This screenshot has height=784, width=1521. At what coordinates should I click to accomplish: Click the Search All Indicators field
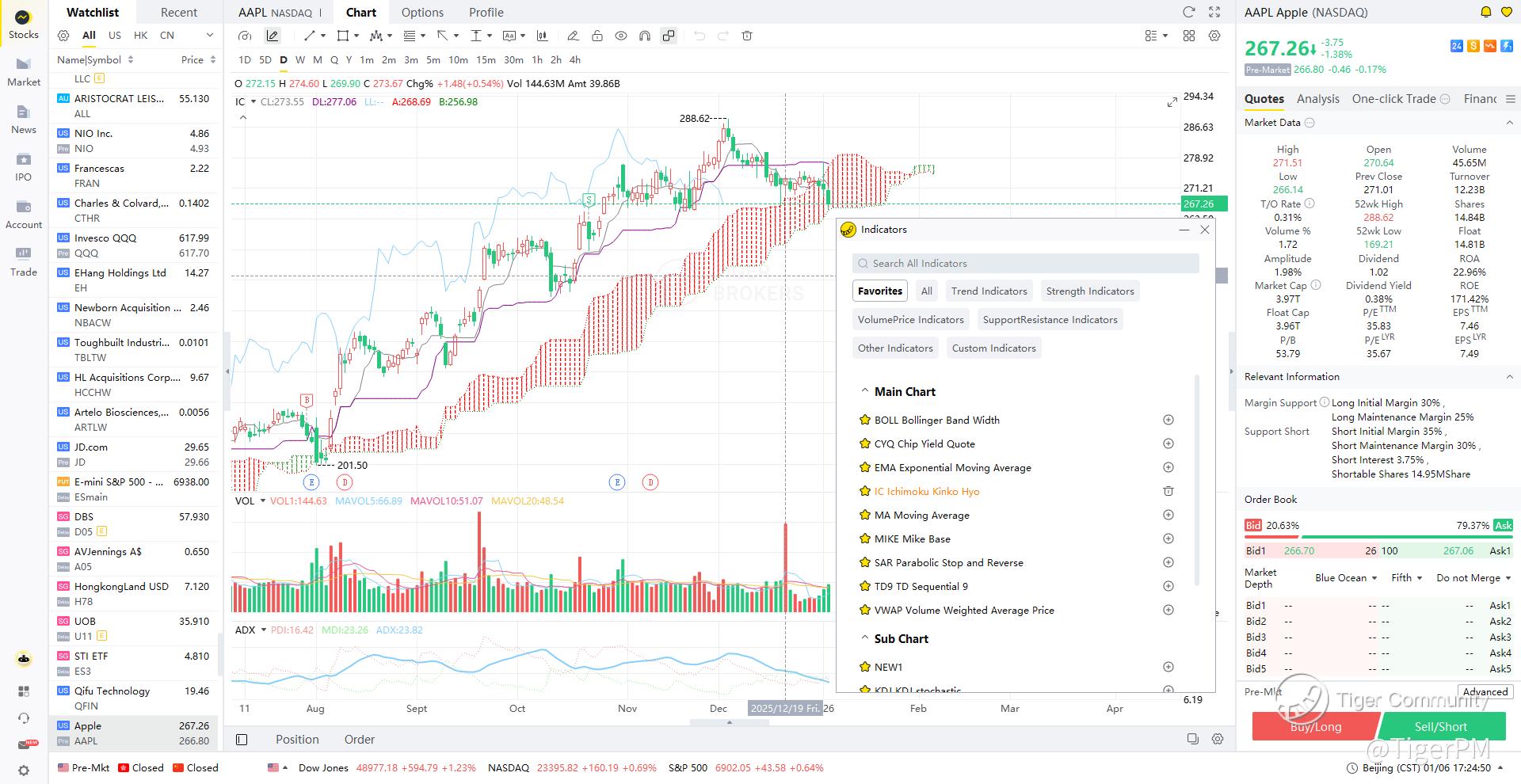coord(1026,264)
